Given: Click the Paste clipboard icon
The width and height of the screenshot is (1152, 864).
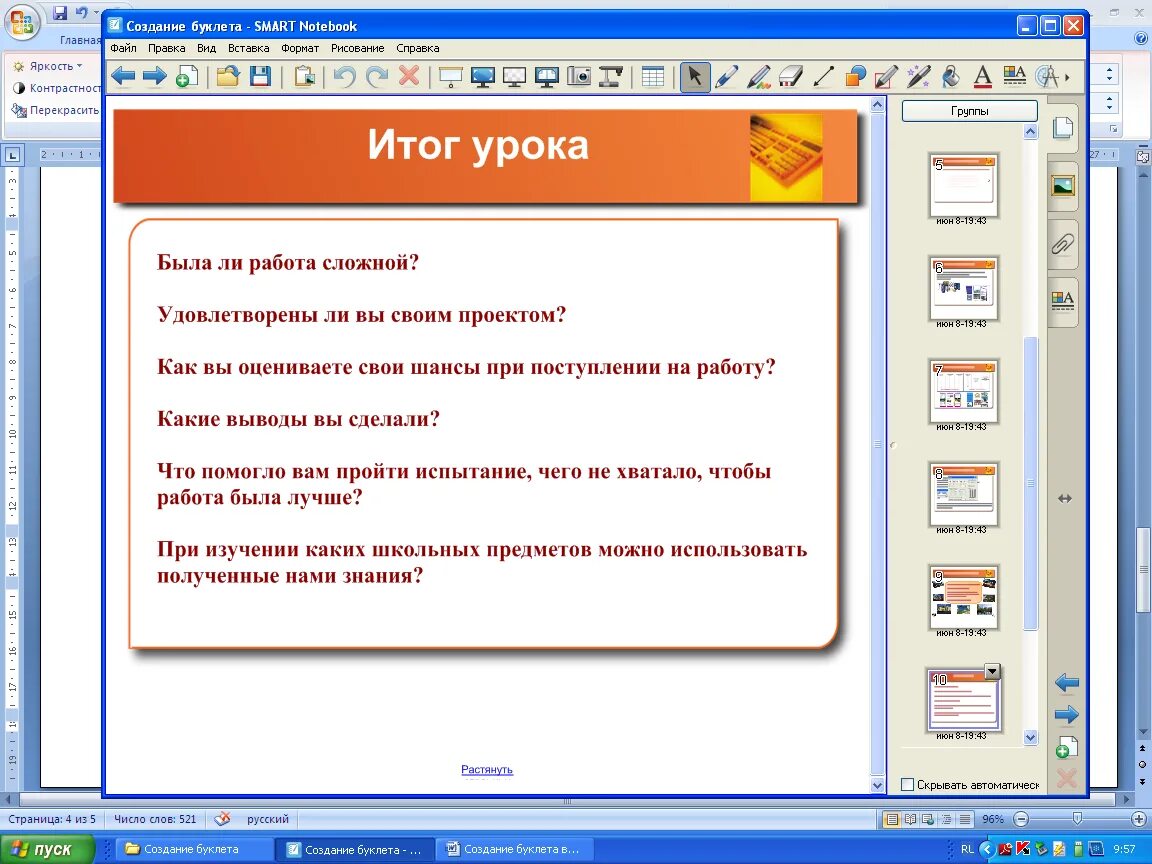Looking at the screenshot, I should [x=304, y=76].
